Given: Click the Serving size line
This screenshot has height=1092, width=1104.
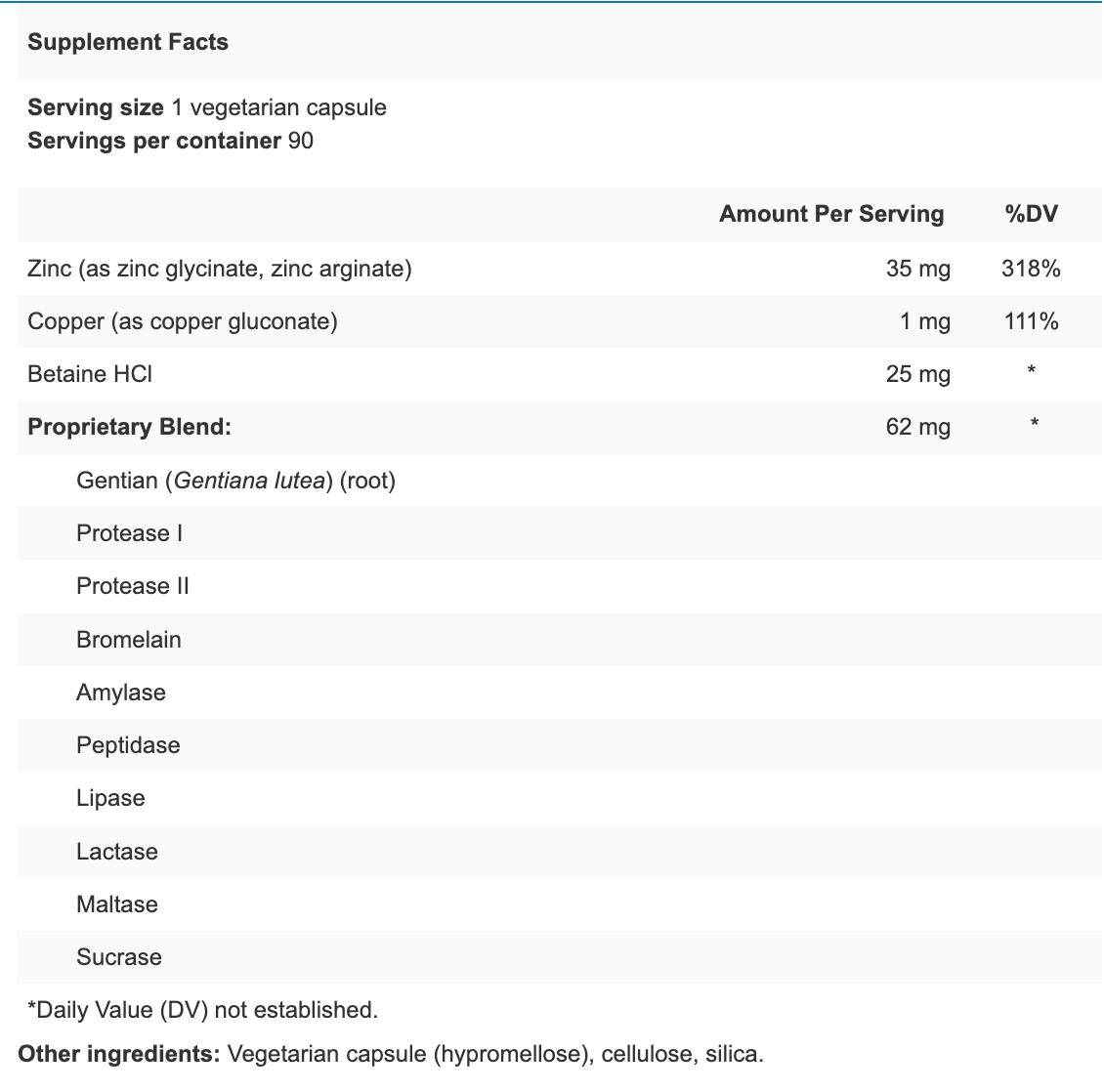Looking at the screenshot, I should coord(206,107).
